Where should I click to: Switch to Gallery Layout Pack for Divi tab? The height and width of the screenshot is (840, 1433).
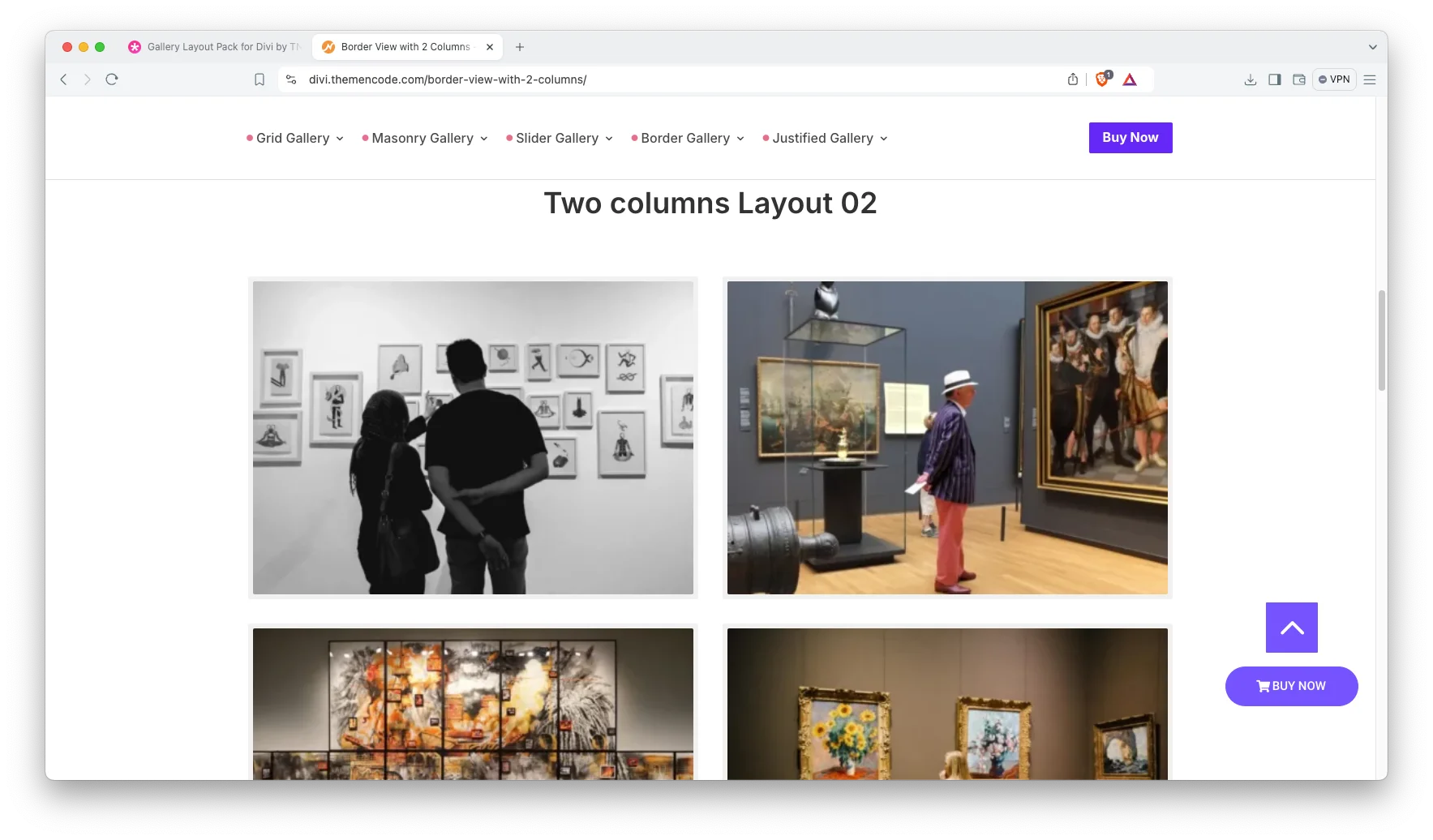[x=215, y=47]
